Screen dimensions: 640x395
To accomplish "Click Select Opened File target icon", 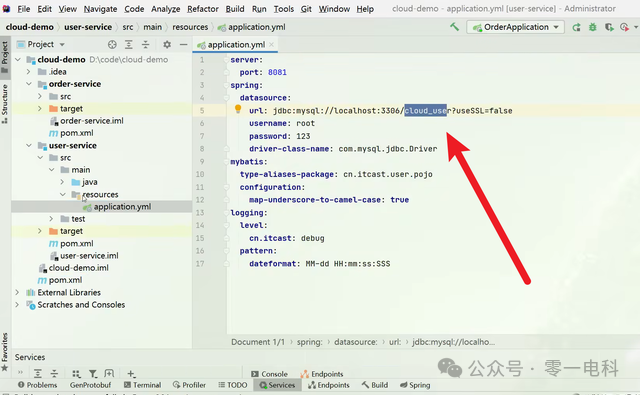I will click(112, 44).
